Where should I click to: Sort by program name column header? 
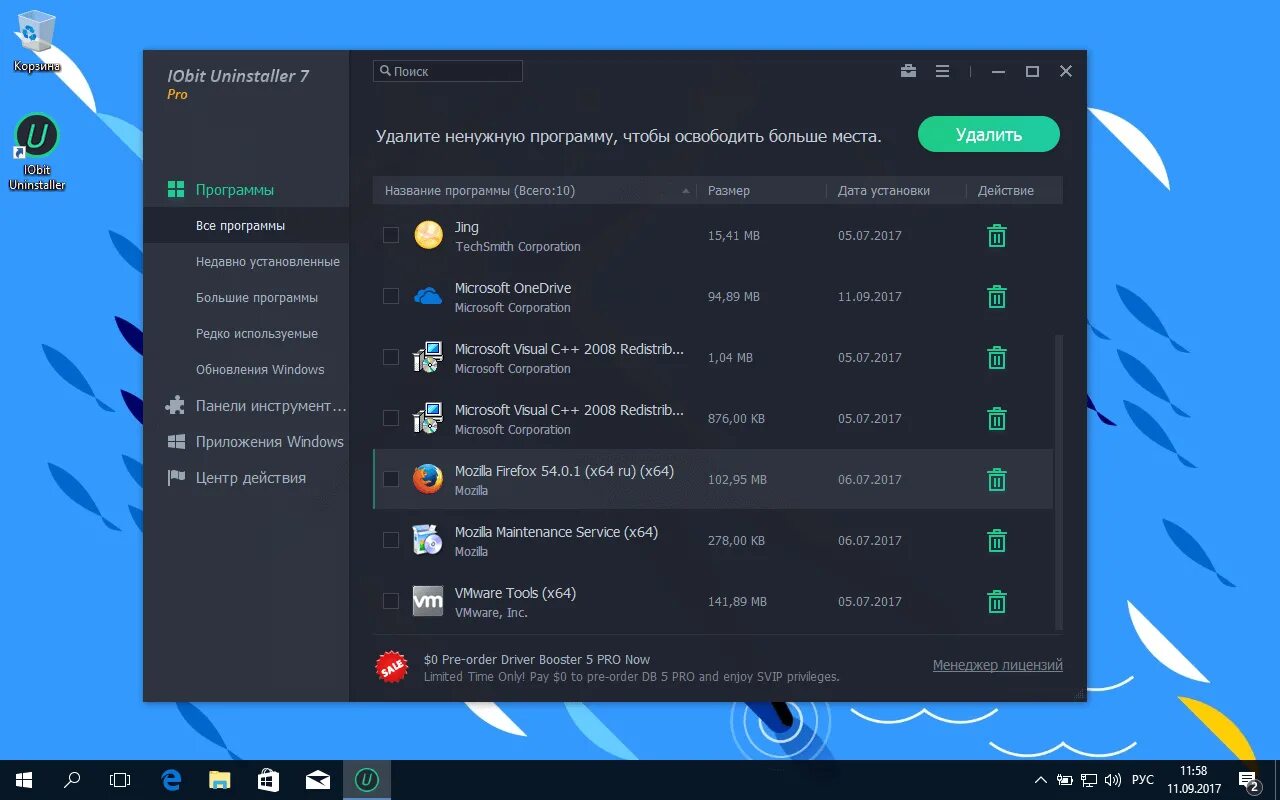(535, 190)
